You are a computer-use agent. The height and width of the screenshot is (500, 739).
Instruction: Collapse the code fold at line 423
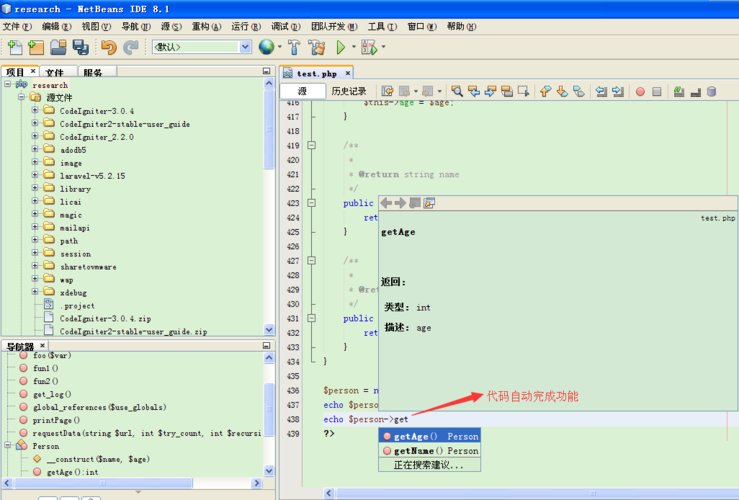[312, 203]
